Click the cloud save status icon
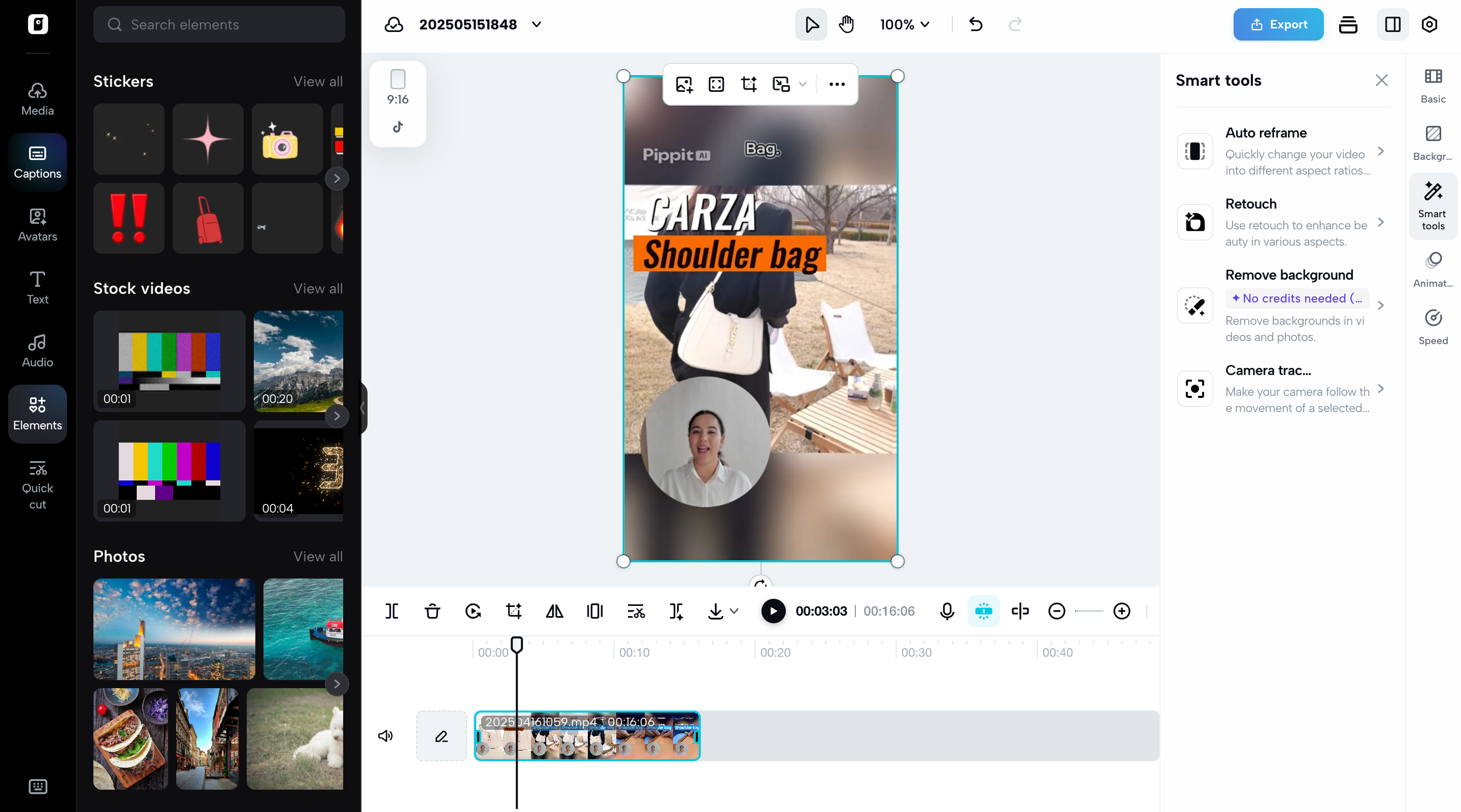Viewport: 1461px width, 812px height. pyautogui.click(x=393, y=24)
